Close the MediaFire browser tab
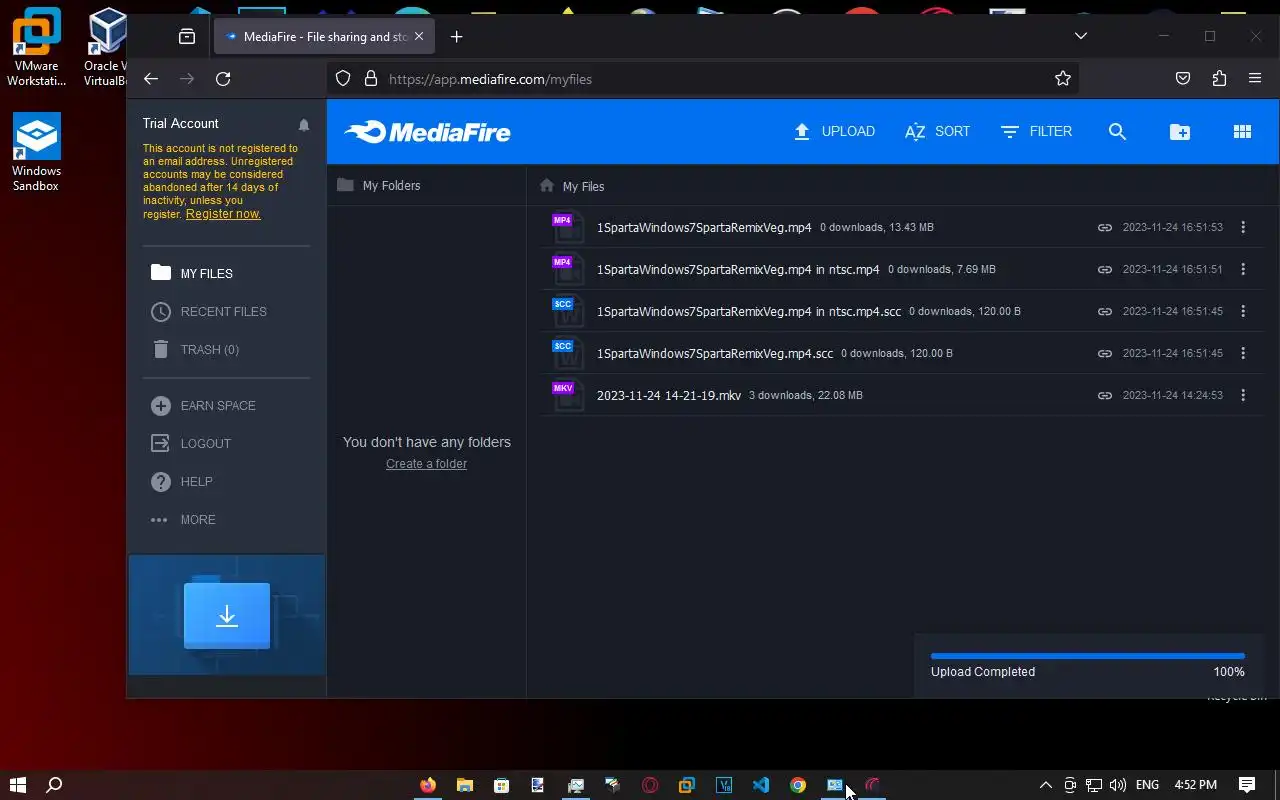Screen dimensions: 1280x800 (419, 37)
